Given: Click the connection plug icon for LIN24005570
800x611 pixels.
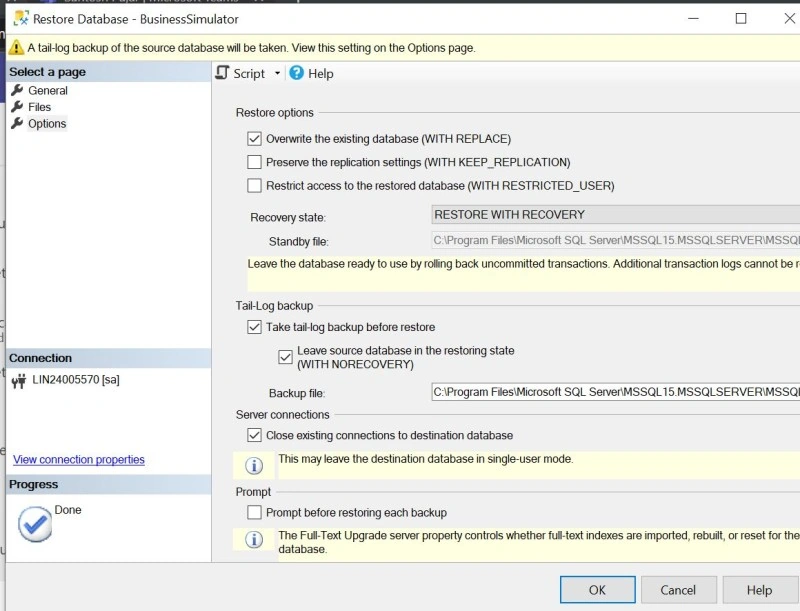Looking at the screenshot, I should [19, 380].
